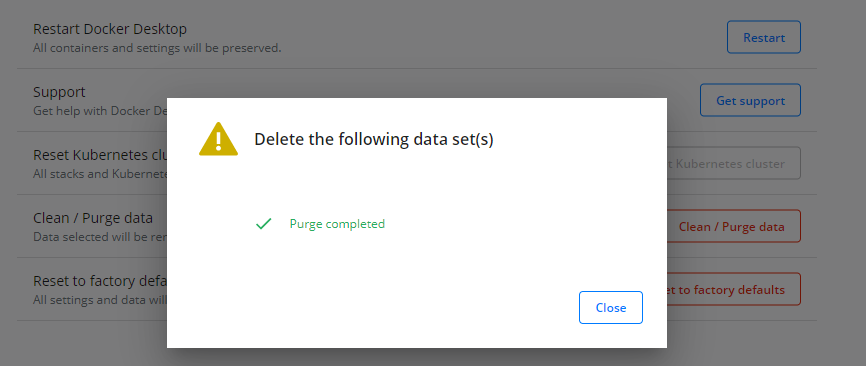Select the Support section heading
Screen dimensions: 866x366
(x=59, y=92)
